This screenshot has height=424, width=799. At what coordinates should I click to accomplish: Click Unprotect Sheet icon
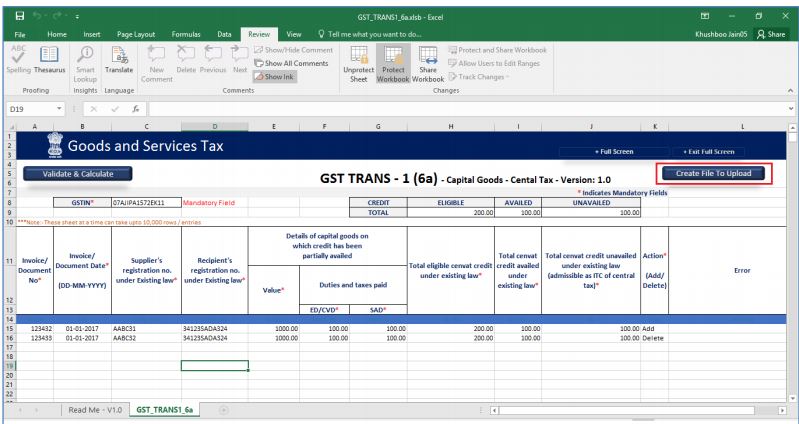(x=358, y=58)
